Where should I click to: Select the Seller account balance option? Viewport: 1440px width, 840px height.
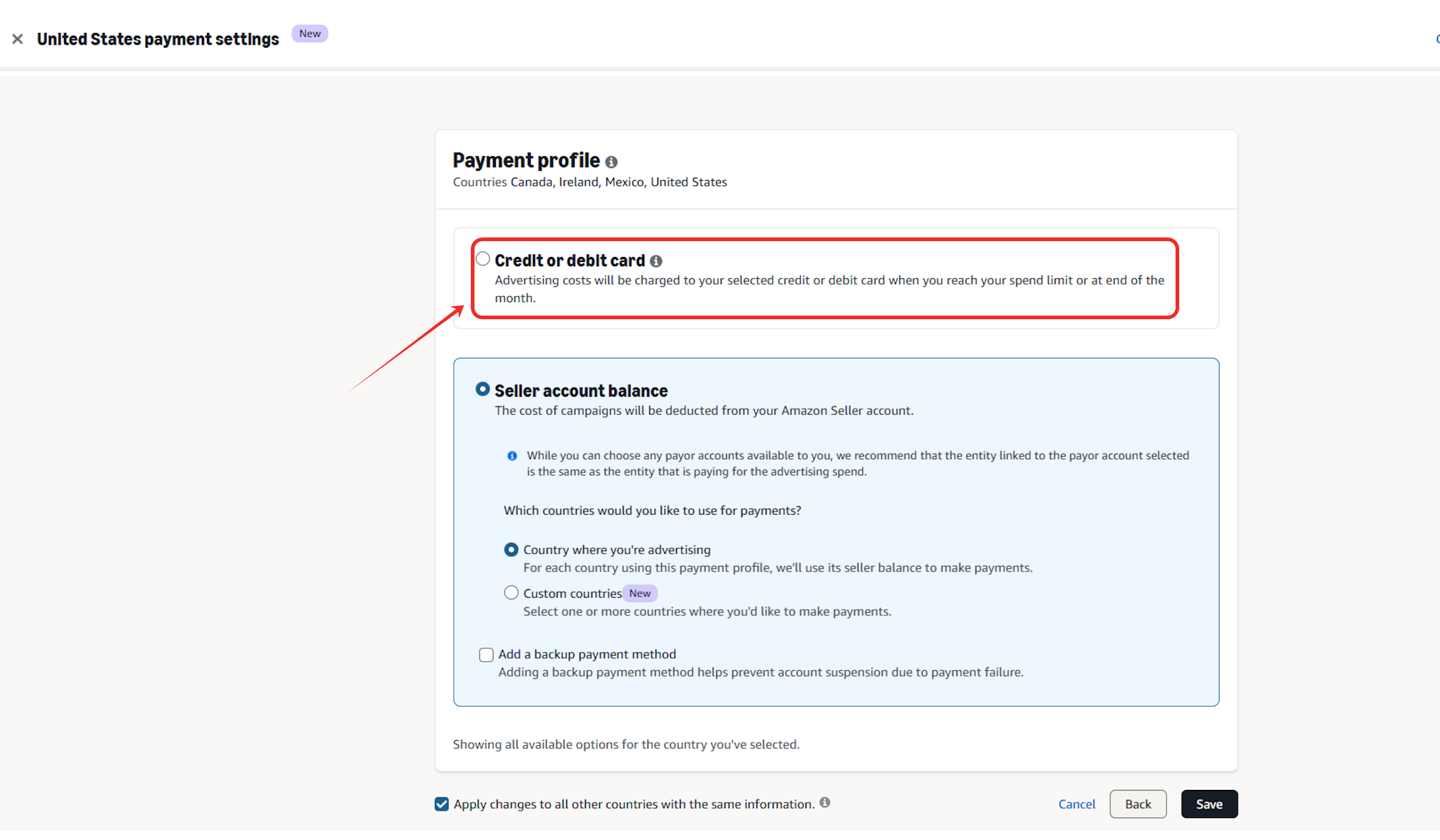(482, 389)
